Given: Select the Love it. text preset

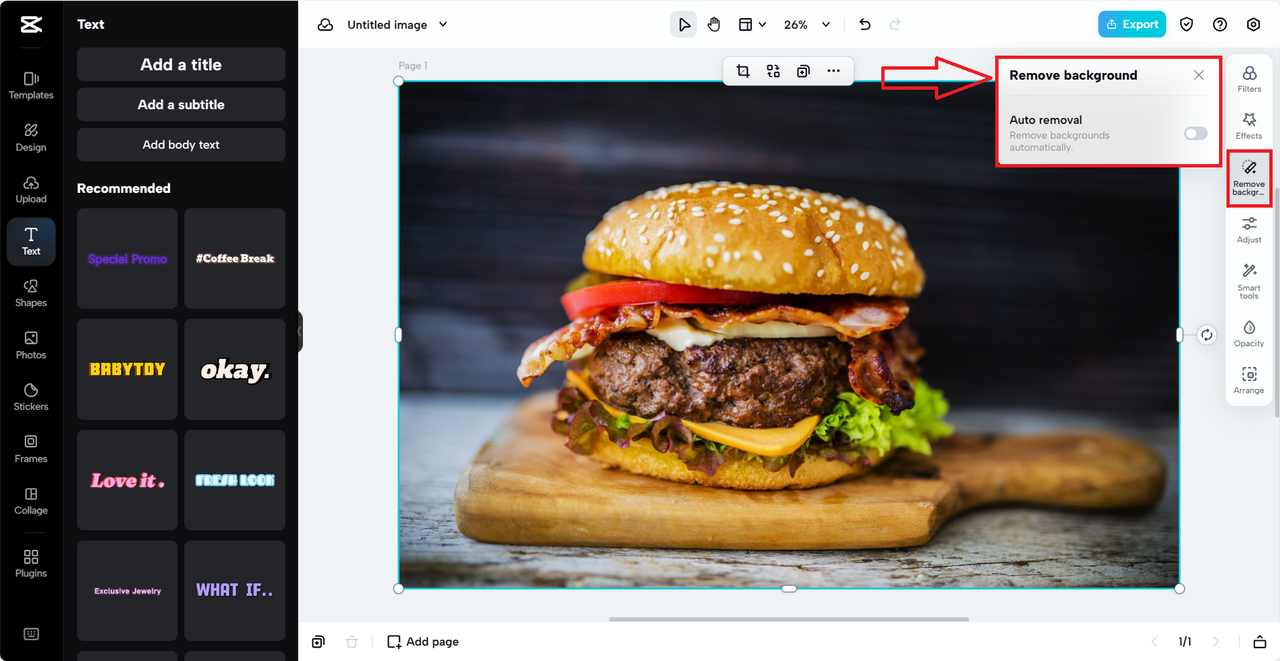Looking at the screenshot, I should (x=127, y=480).
